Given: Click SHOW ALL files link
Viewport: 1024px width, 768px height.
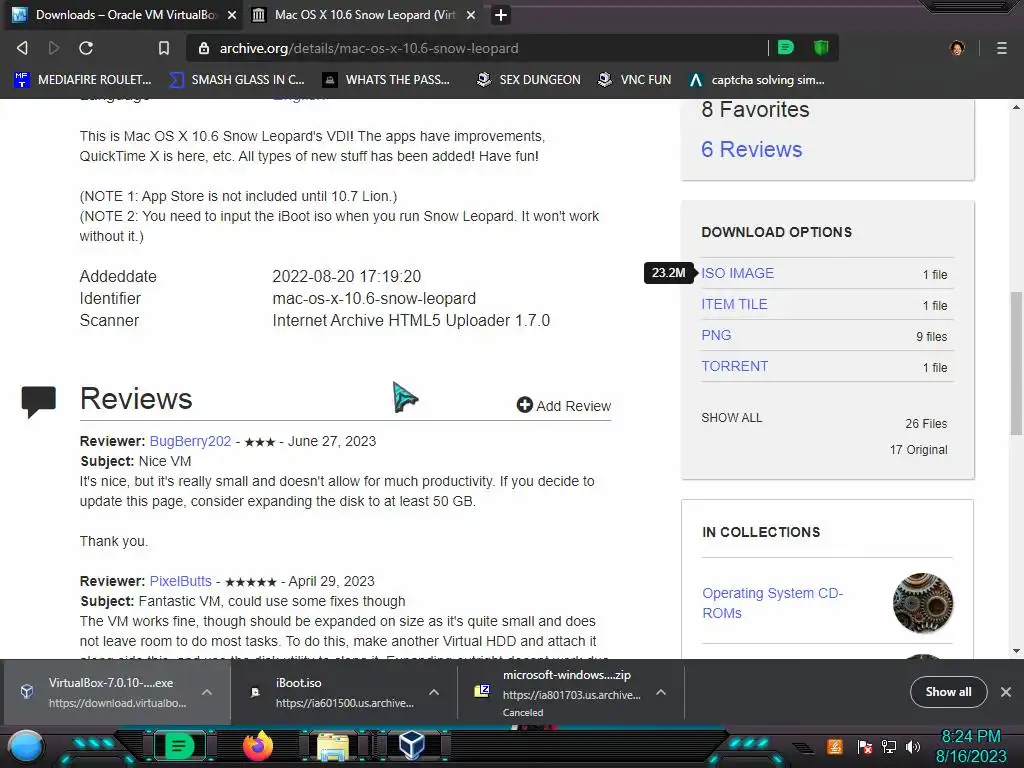Looking at the screenshot, I should point(731,418).
